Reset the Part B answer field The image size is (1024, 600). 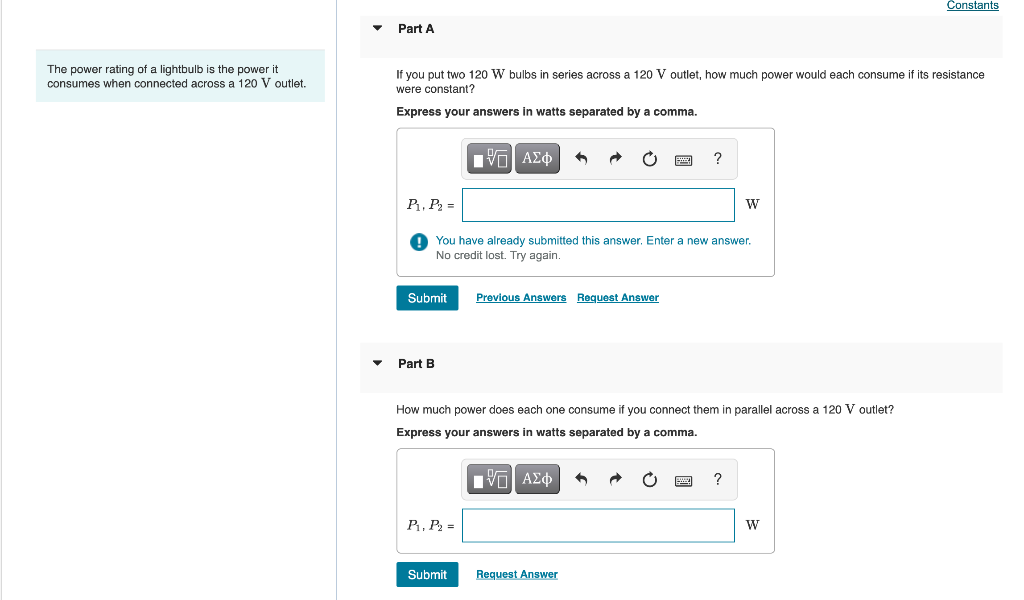[x=649, y=479]
